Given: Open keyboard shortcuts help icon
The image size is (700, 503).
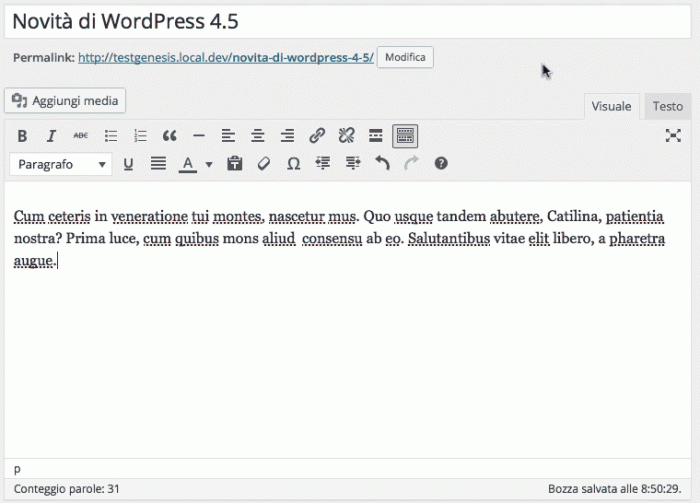Looking at the screenshot, I should [440, 163].
